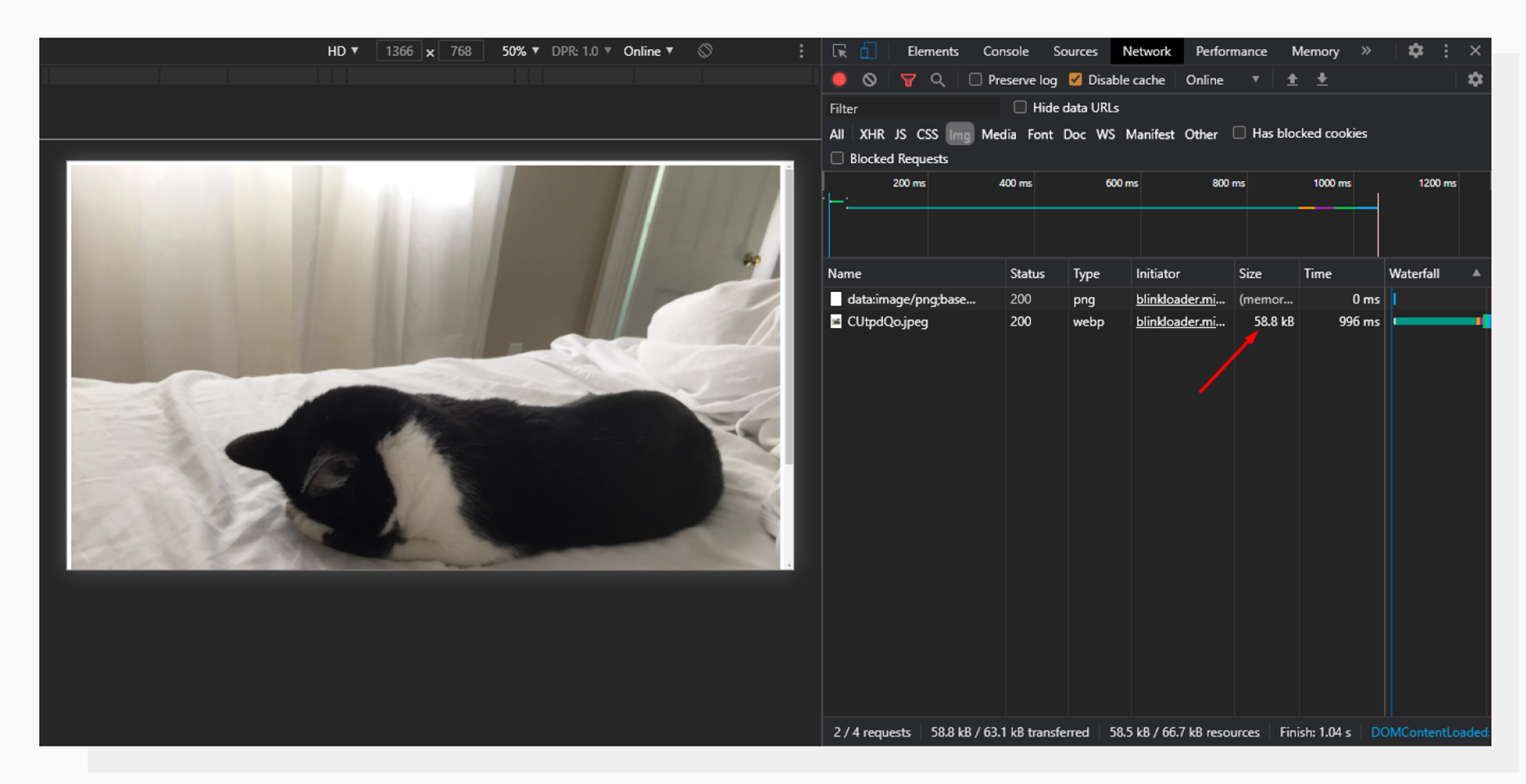Stop recording network log (red record icon)
Viewport: 1526px width, 784px height.
coord(839,79)
